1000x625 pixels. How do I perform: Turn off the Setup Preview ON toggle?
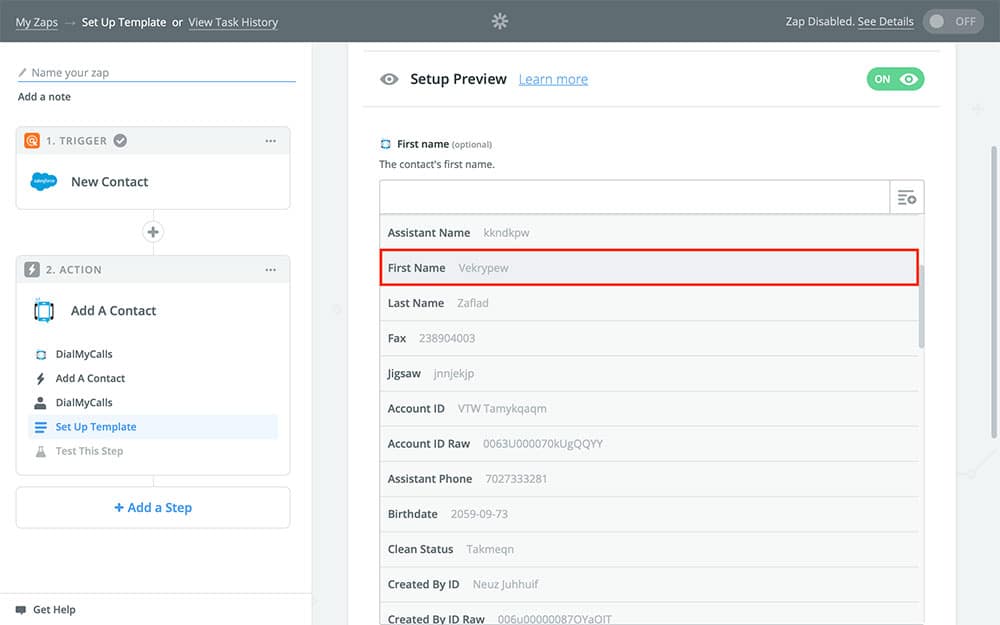(895, 79)
